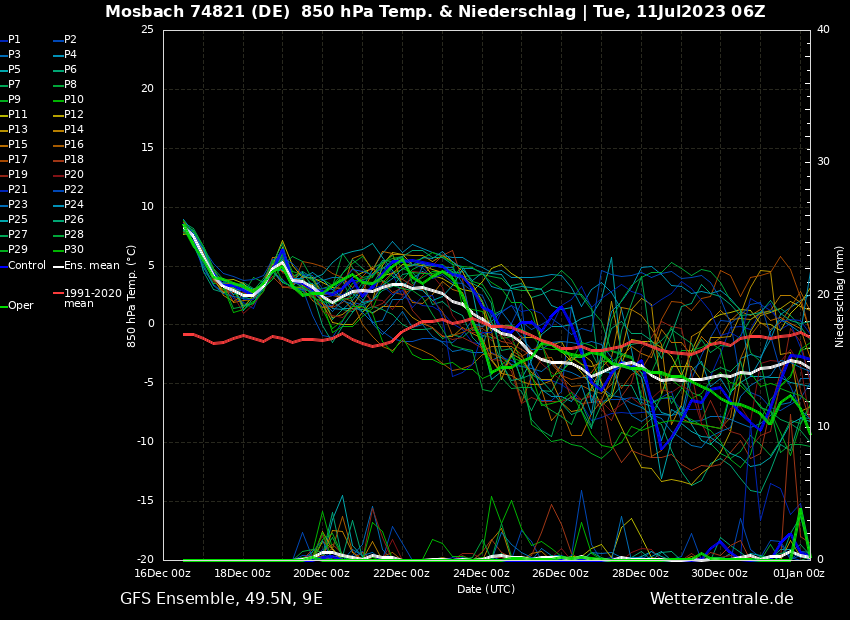The width and height of the screenshot is (850, 620).
Task: Select the Oper legend entry
Action: click(x=21, y=306)
